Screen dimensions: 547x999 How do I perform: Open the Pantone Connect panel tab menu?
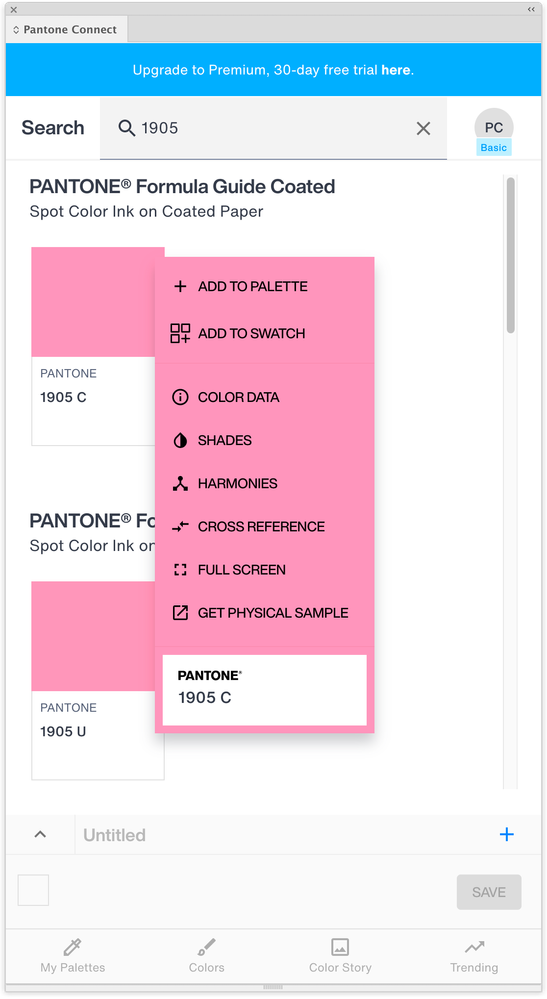tap(64, 29)
